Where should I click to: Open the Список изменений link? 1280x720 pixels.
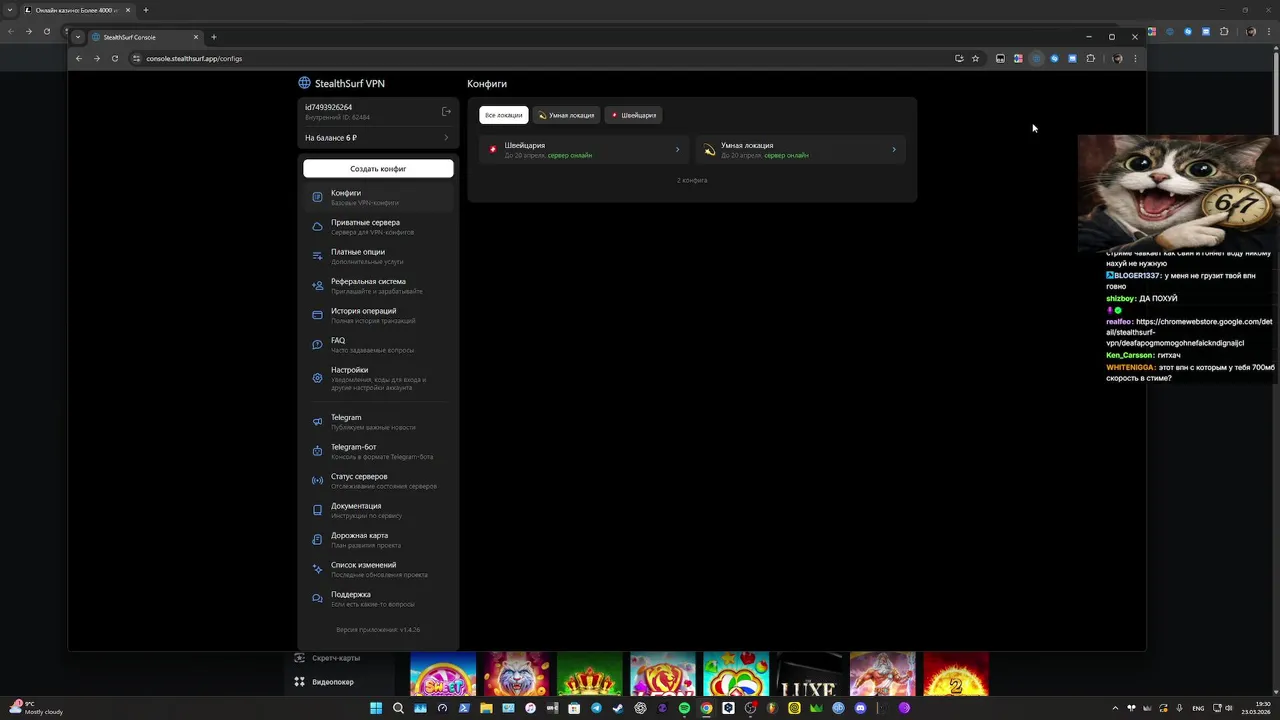[x=378, y=569]
